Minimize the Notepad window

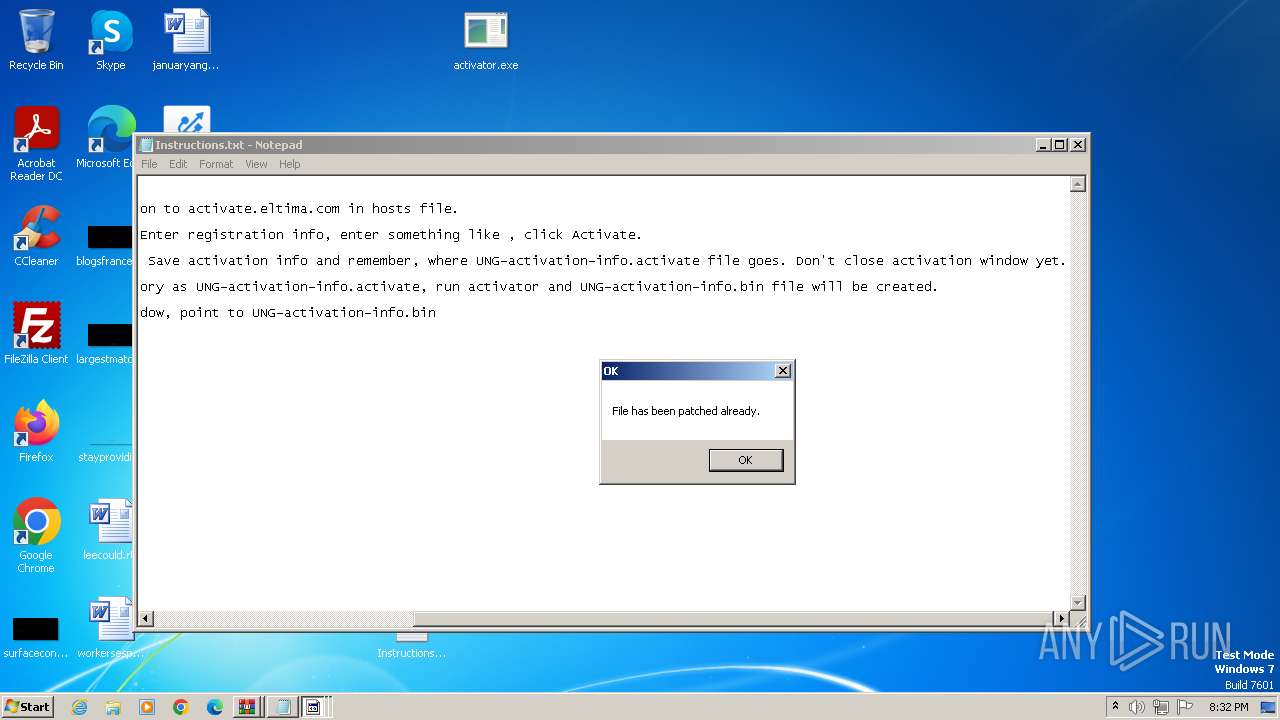coord(1043,145)
